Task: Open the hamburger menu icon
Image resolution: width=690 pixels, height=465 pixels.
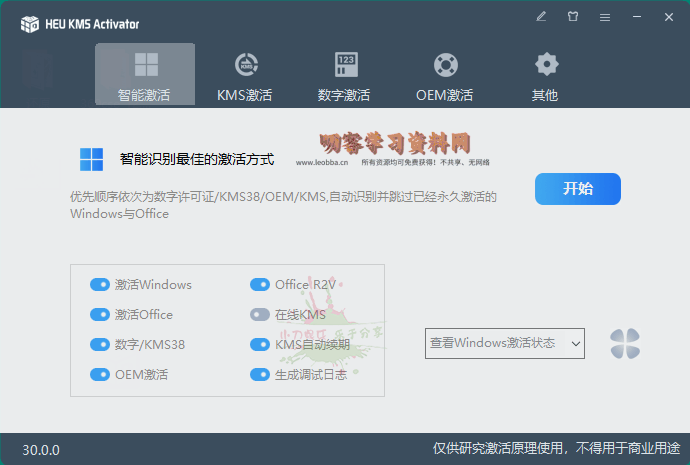Action: pyautogui.click(x=605, y=17)
